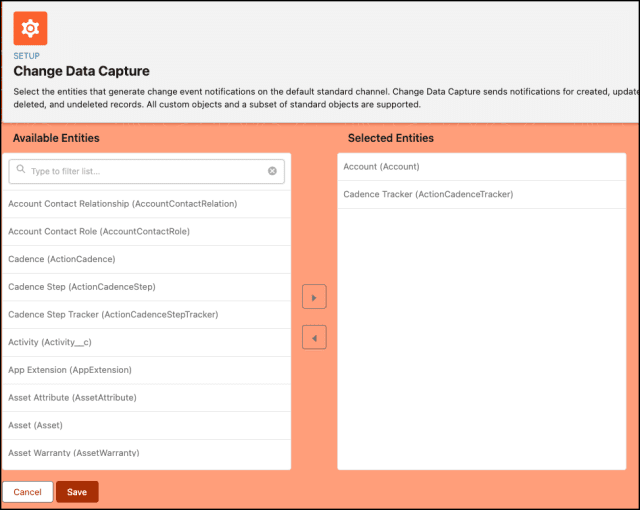This screenshot has width=640, height=510.
Task: Select Cadence Tracker in Selected Entities
Action: click(428, 194)
